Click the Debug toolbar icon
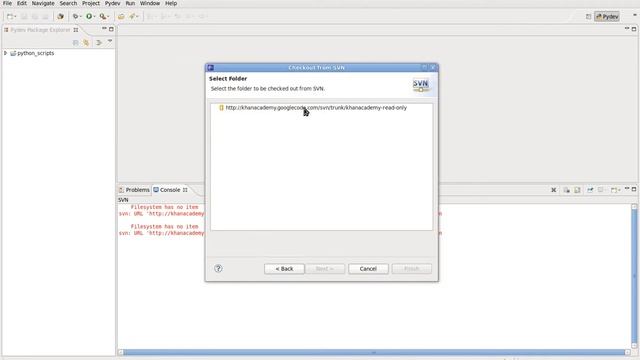Image resolution: width=640 pixels, height=360 pixels. [75, 16]
